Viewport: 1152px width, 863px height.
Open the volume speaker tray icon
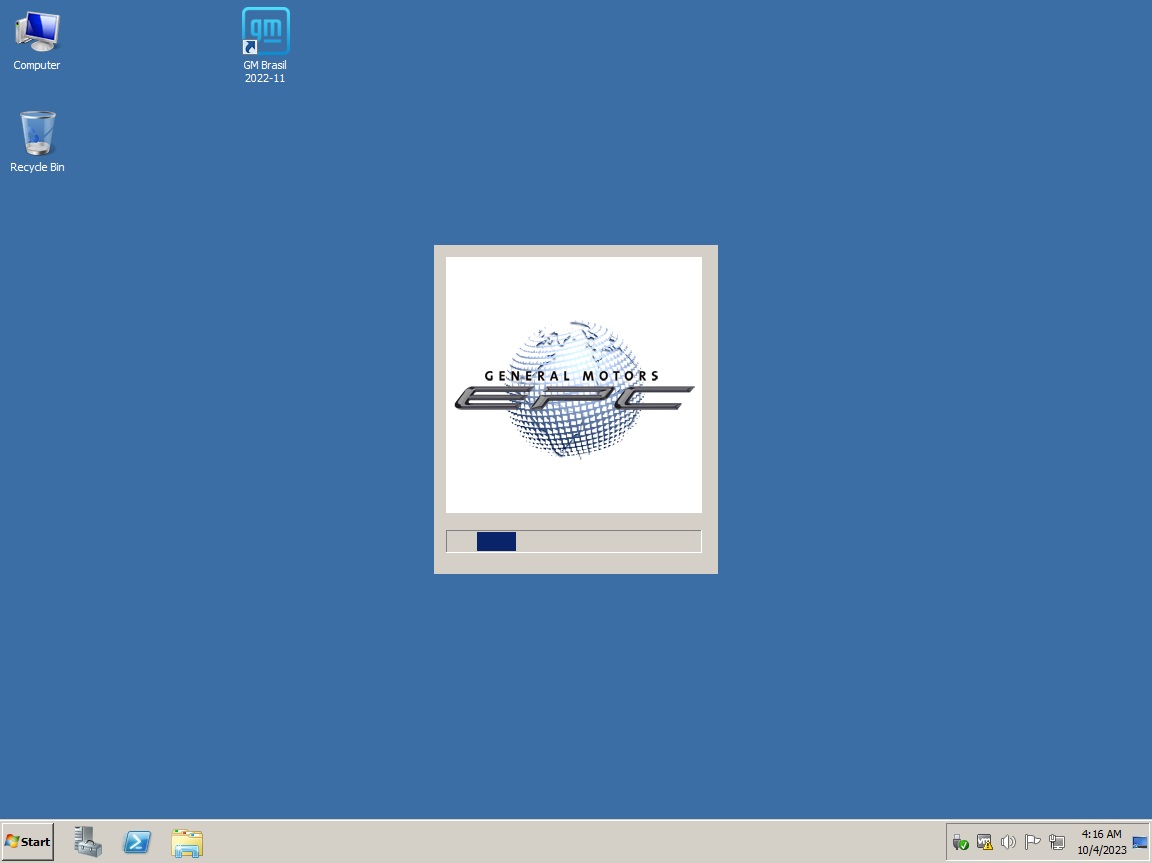[1008, 842]
